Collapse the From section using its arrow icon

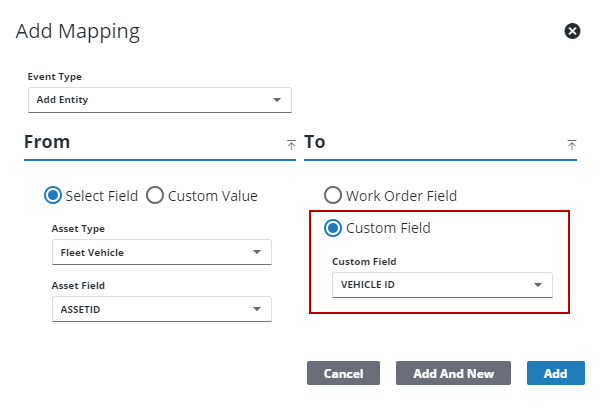click(x=291, y=145)
